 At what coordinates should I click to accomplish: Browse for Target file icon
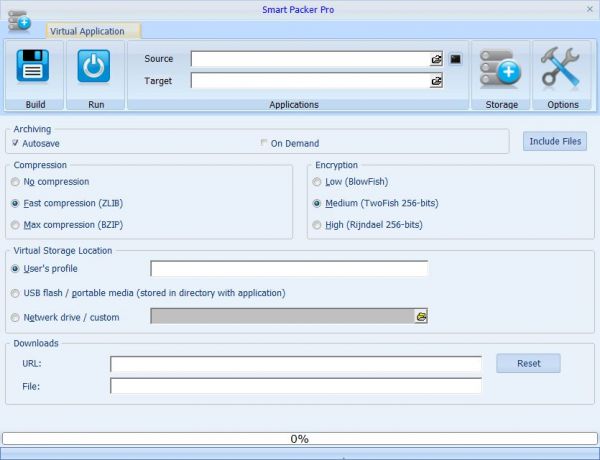pos(436,81)
